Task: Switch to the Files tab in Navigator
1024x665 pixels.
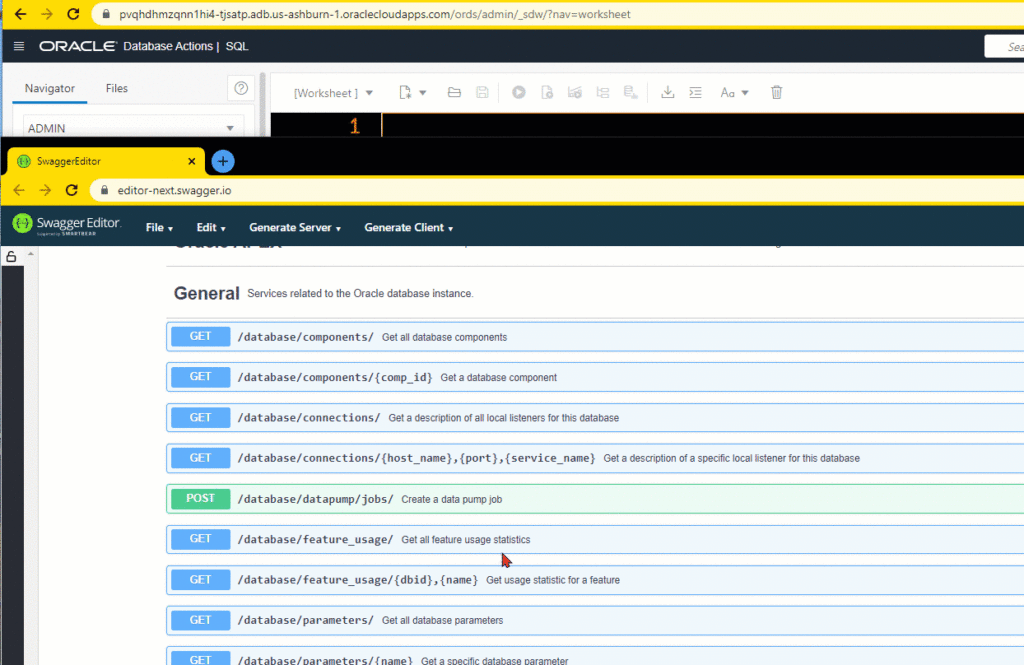Action: tap(116, 88)
